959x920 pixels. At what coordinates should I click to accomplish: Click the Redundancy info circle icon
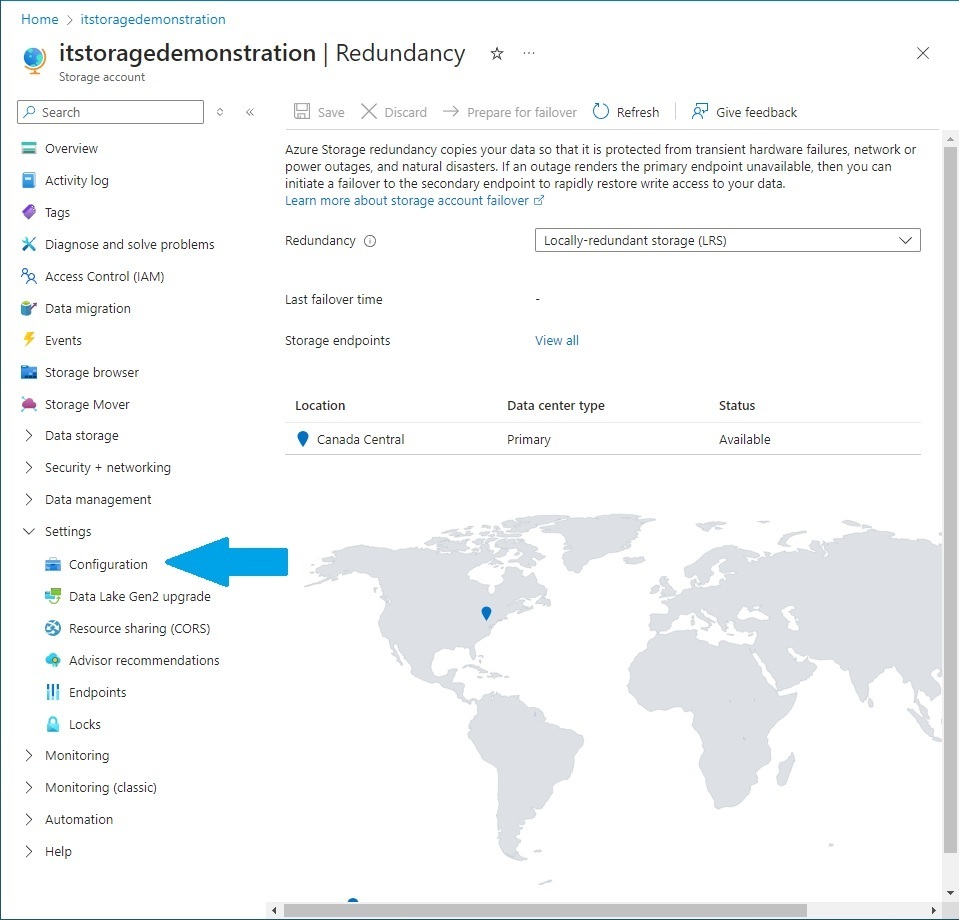click(x=370, y=241)
